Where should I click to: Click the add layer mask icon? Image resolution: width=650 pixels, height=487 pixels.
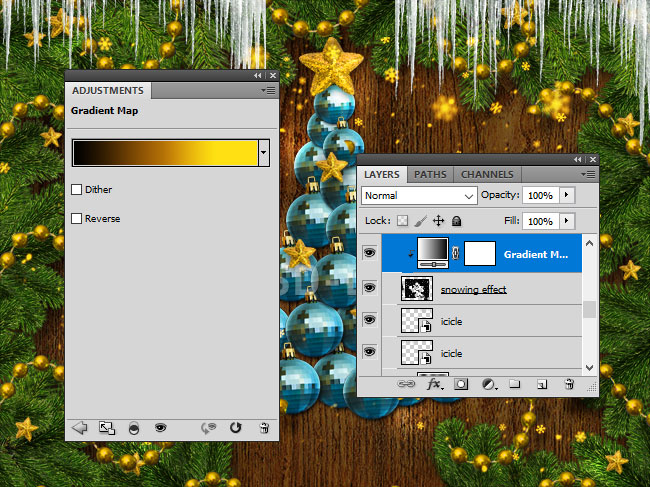click(461, 383)
